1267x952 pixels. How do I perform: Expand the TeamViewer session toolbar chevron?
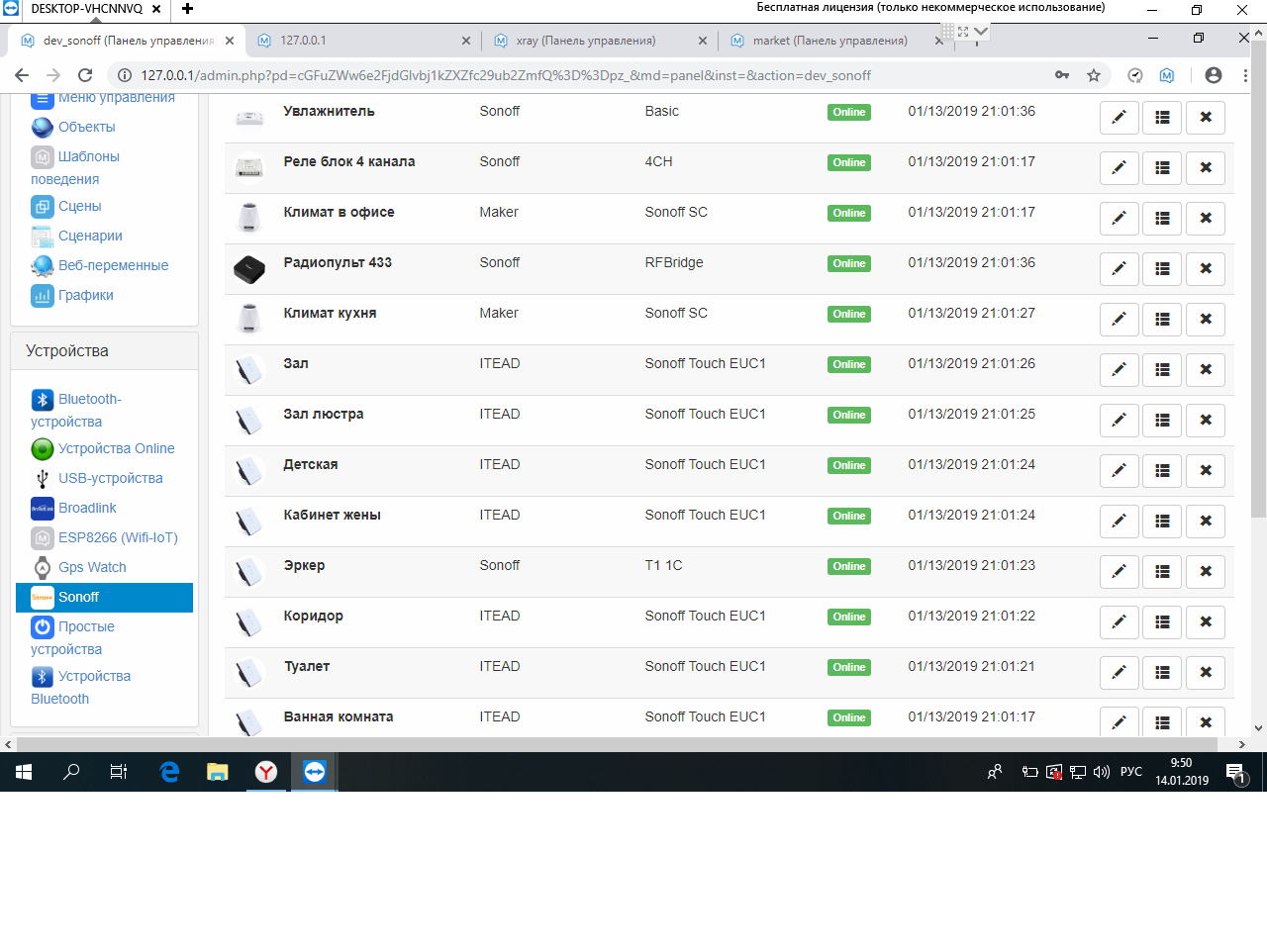click(981, 32)
